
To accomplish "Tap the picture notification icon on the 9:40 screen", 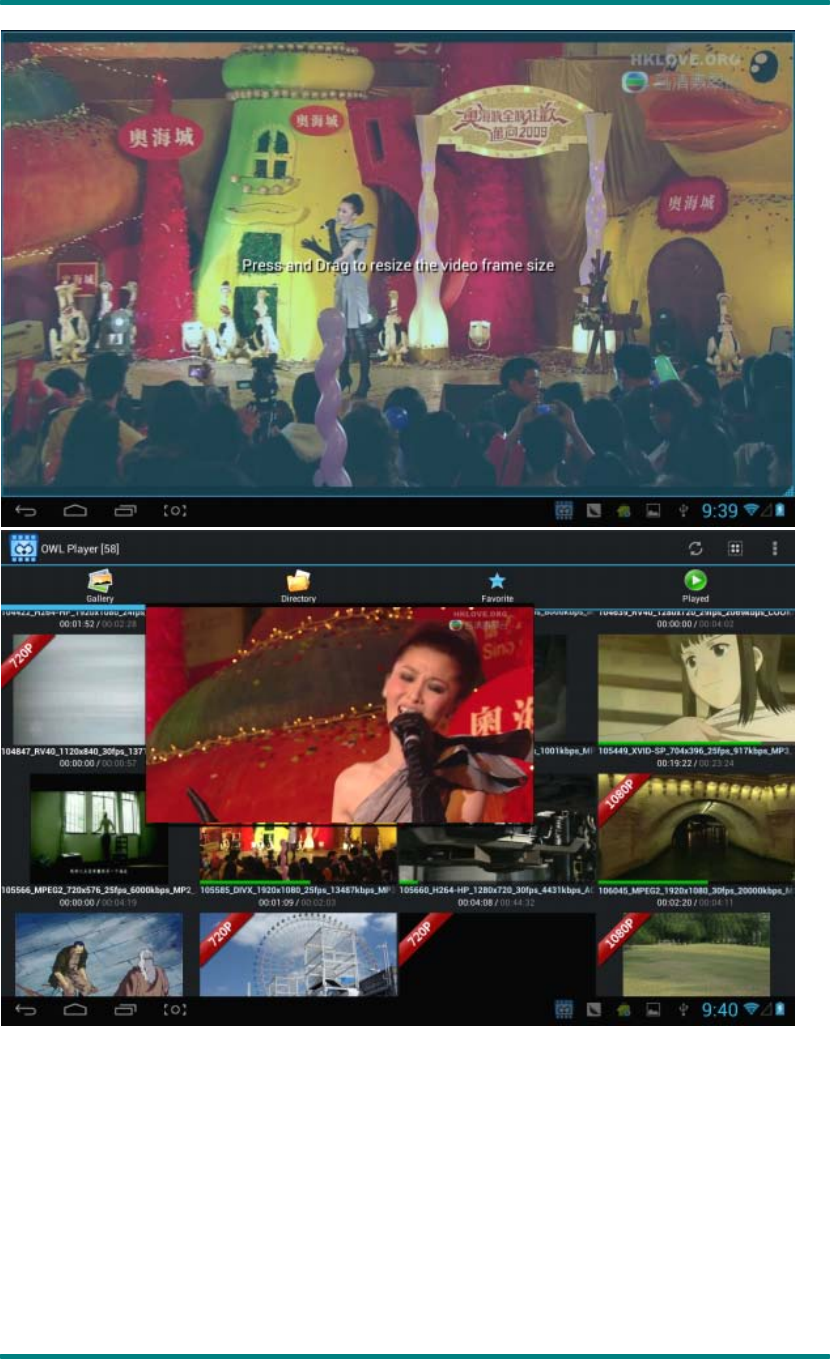I will point(654,1010).
